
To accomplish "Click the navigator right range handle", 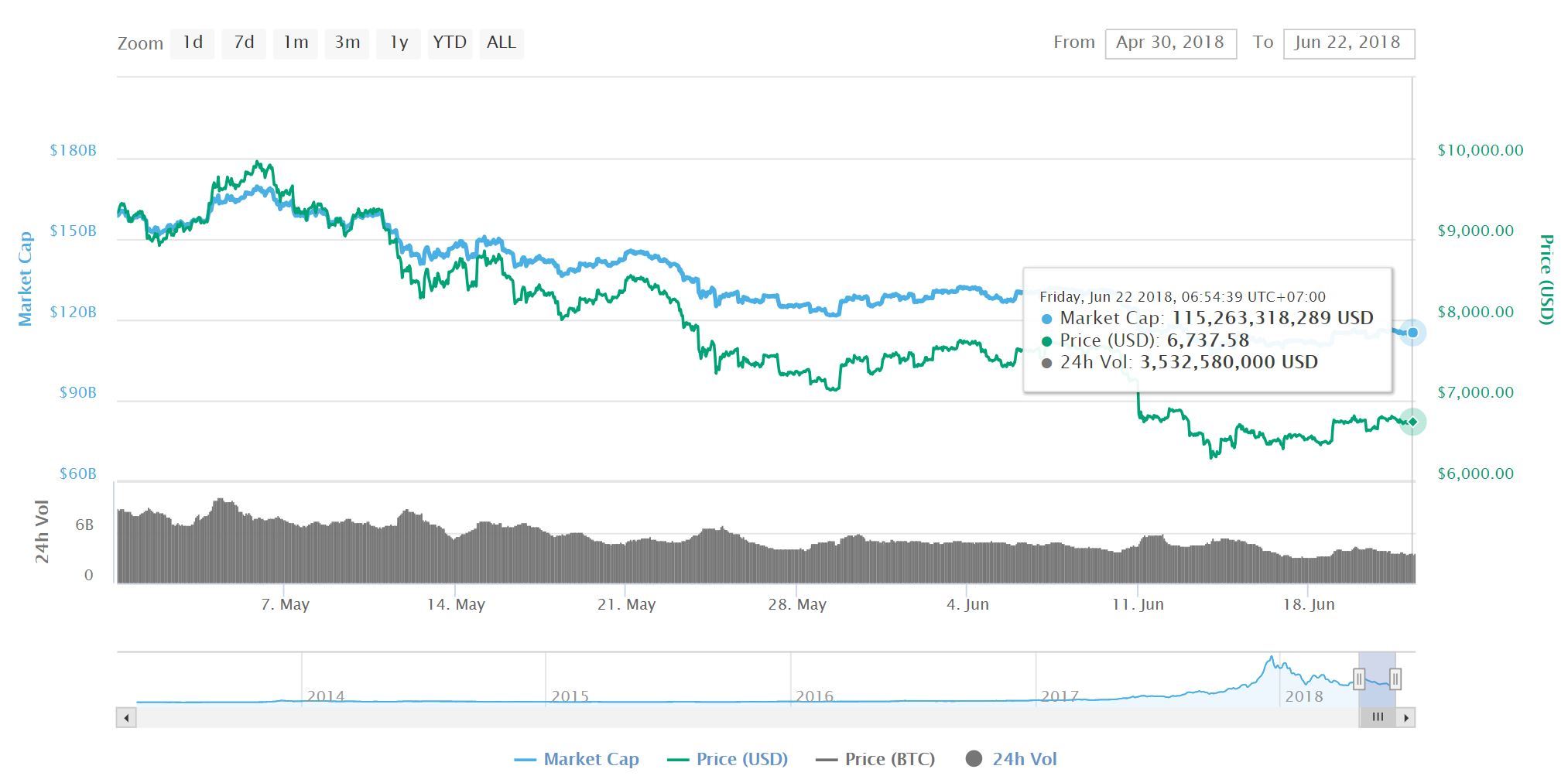I will pos(1395,679).
